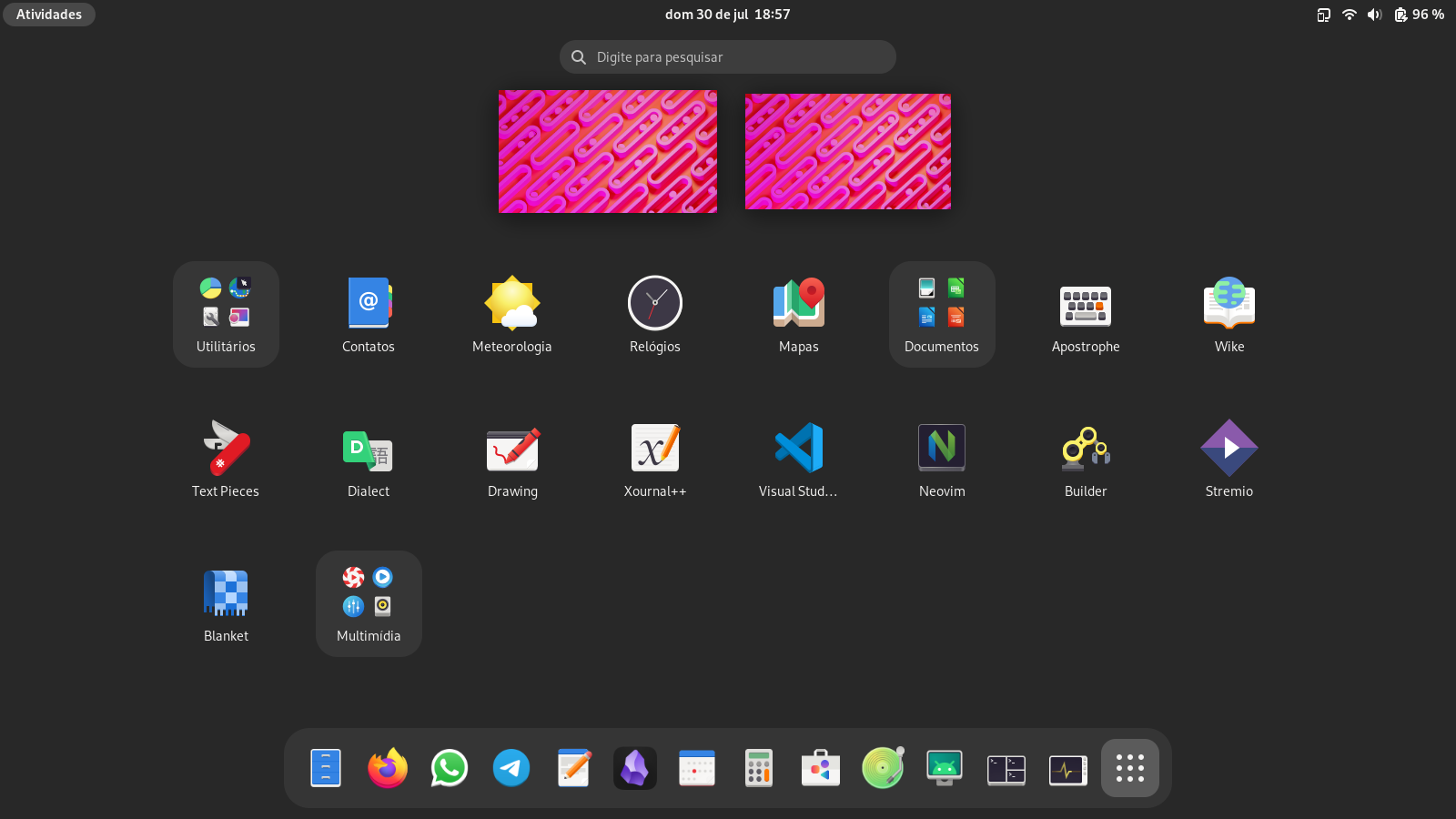Click the show applications grid button in dock

click(1129, 768)
